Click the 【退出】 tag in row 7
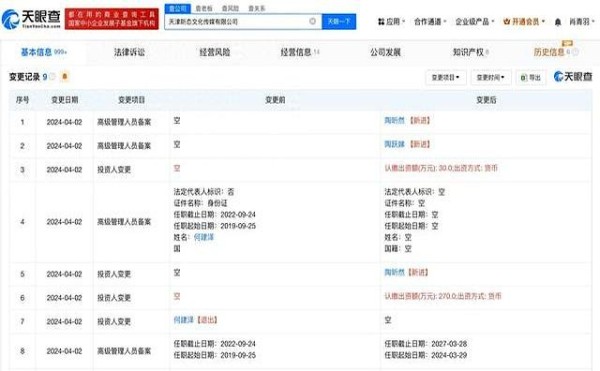 (207, 320)
